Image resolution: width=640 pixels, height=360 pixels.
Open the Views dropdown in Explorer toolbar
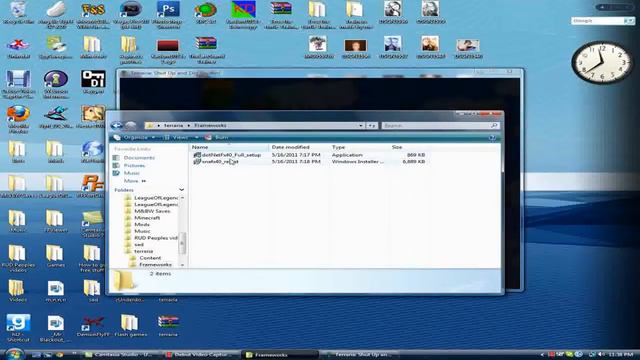tap(180, 138)
